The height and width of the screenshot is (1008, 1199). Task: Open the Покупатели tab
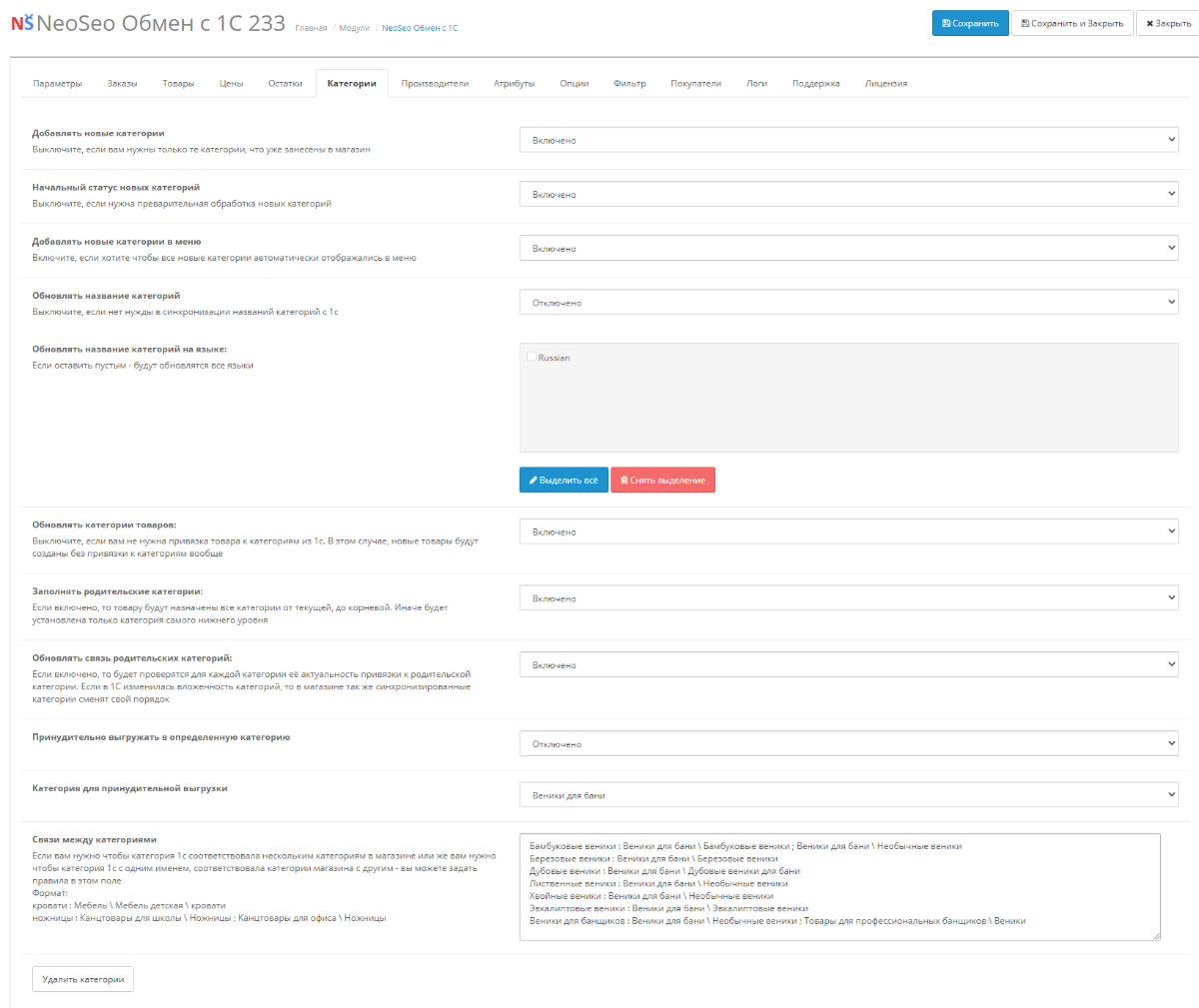[695, 84]
